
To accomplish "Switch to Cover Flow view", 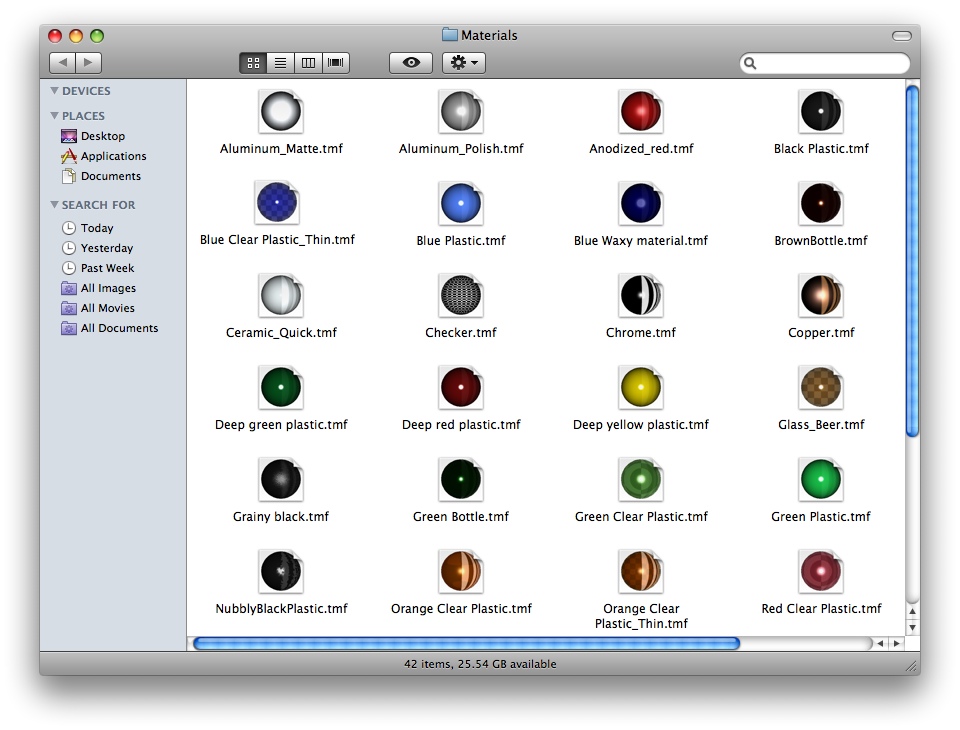I will tap(336, 63).
